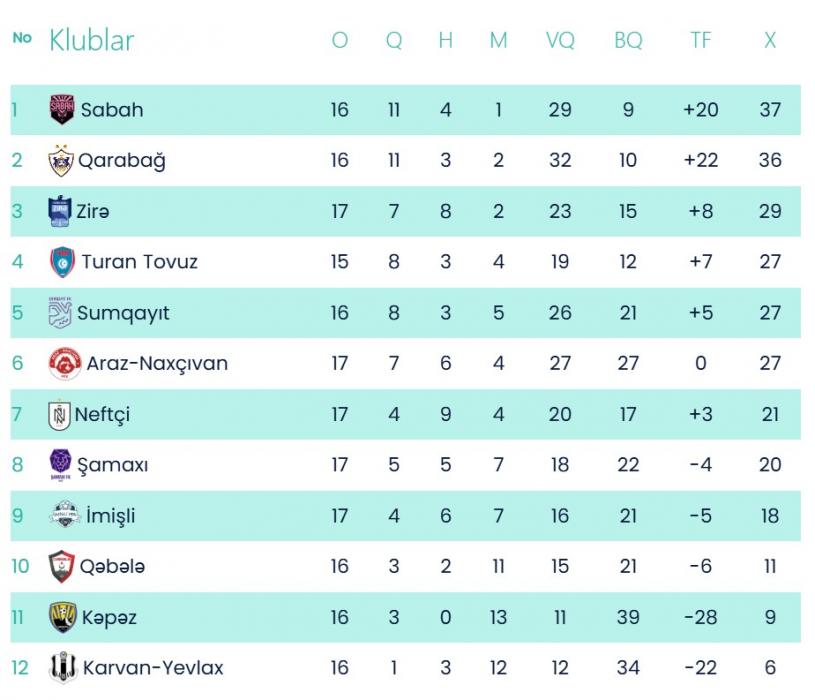This screenshot has width=815, height=700.
Task: Select the Zirə club logo
Action: coord(61,211)
